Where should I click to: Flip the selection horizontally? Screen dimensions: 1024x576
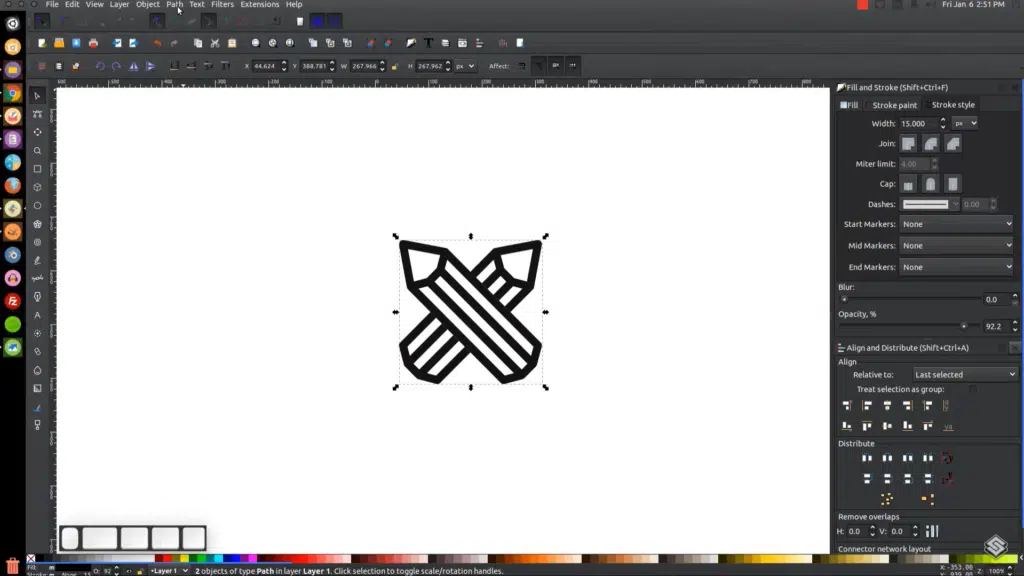click(132, 65)
